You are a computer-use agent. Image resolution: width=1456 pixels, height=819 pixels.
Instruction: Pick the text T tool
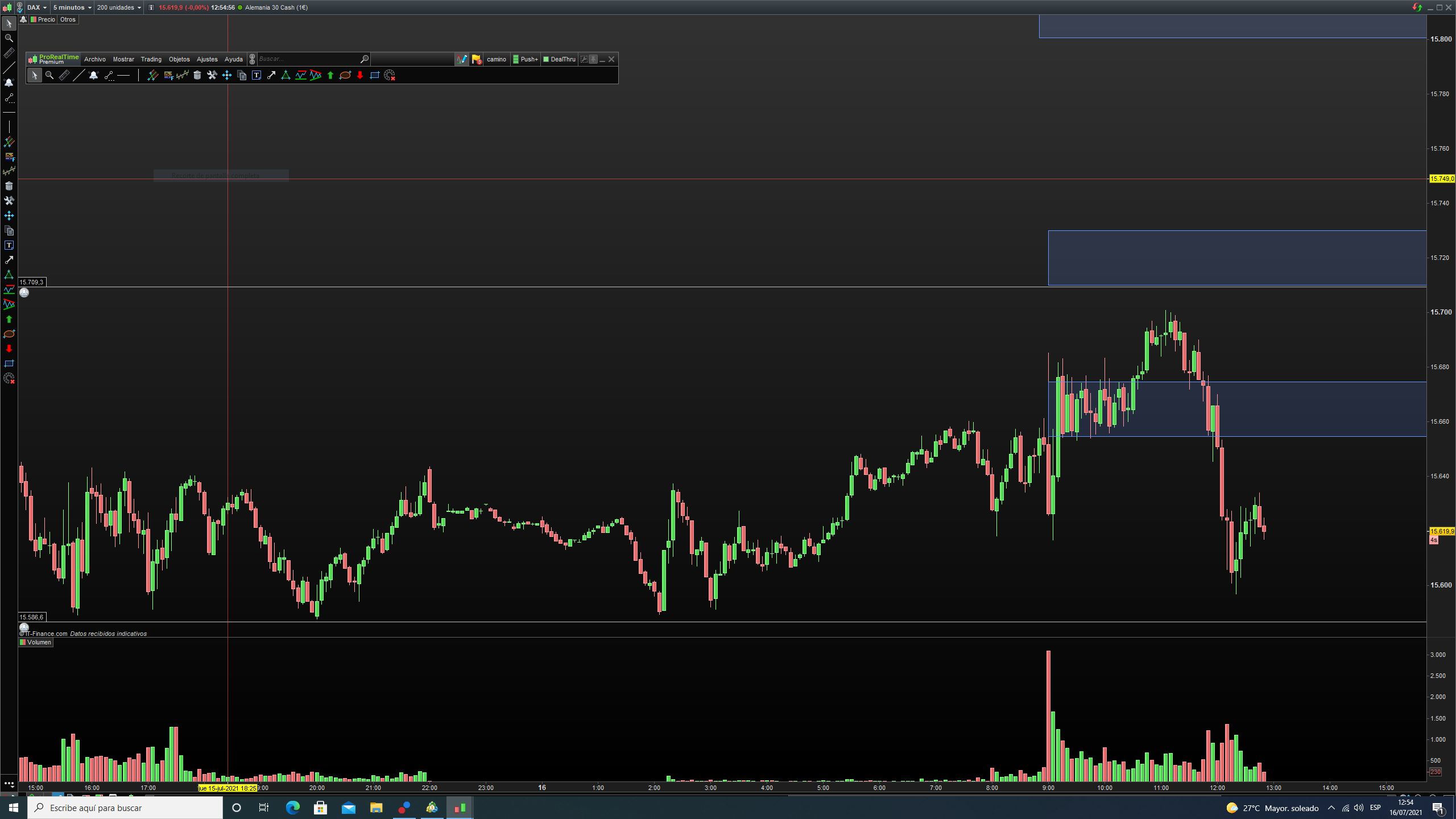coord(257,75)
